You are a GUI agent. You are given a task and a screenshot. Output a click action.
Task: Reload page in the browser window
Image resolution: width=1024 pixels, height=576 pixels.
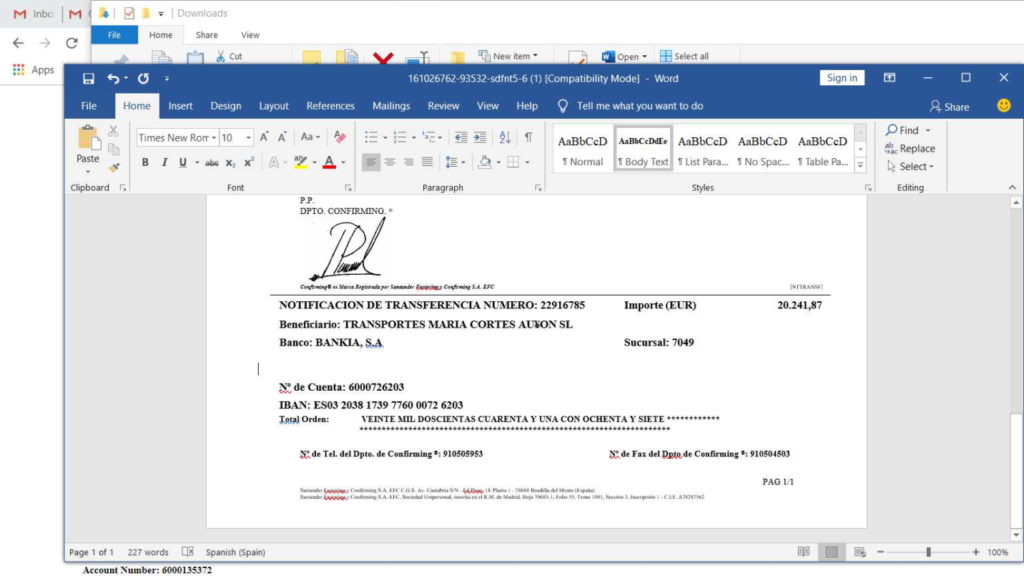tap(72, 43)
